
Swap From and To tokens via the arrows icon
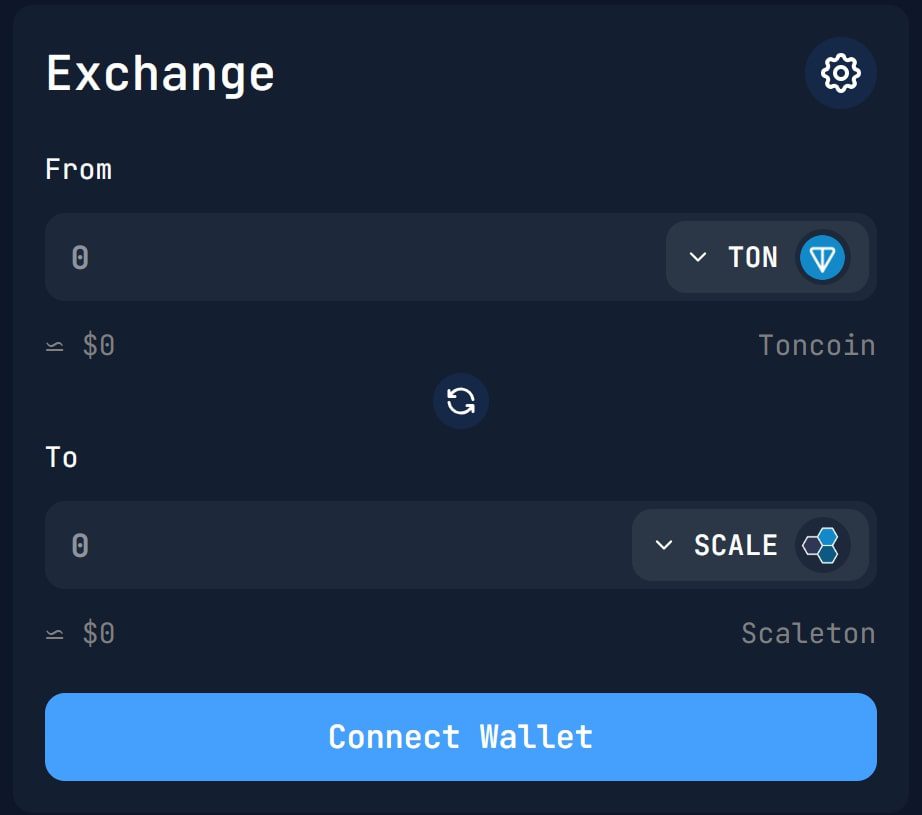(461, 401)
